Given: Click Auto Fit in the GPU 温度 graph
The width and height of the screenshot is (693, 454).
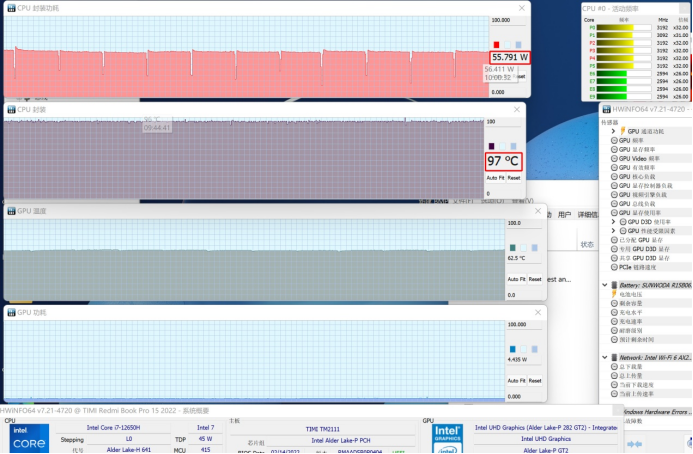Looking at the screenshot, I should (x=517, y=279).
